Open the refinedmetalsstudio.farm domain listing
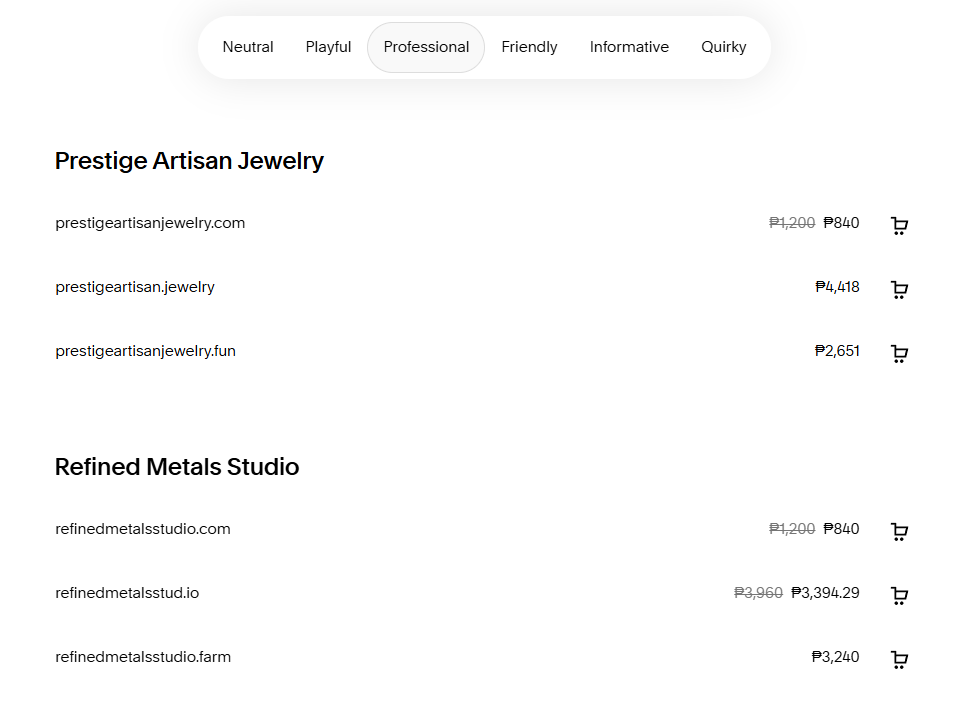 coord(143,657)
